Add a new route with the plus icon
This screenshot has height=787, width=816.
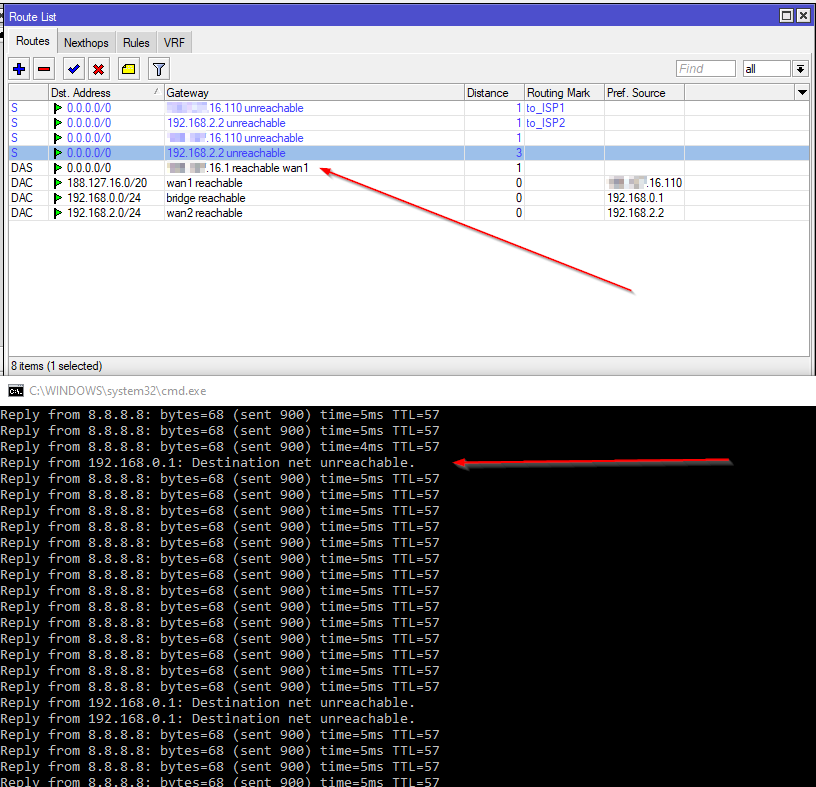coord(19,69)
